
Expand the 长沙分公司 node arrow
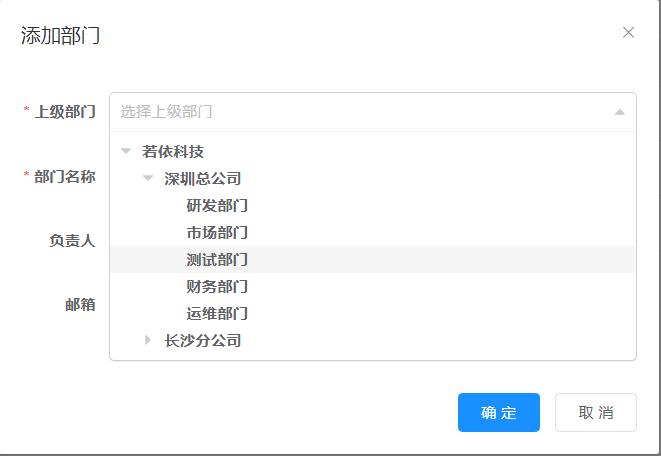[148, 340]
